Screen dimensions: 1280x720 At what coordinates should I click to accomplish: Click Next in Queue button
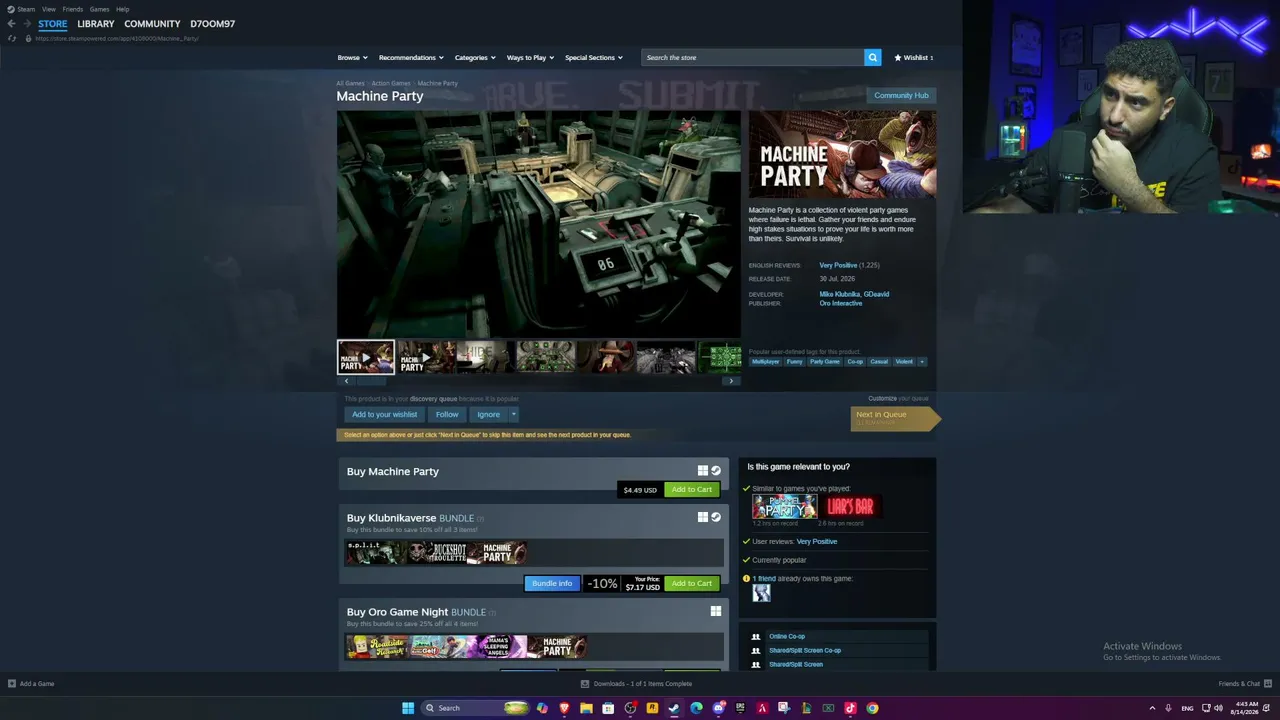pos(895,418)
